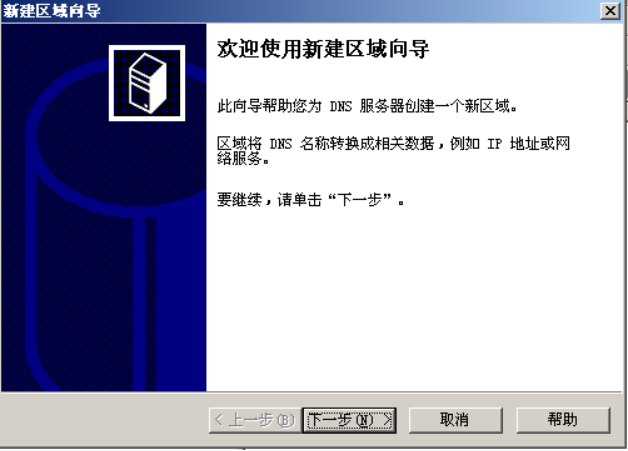Screen dimensions: 628x451
Task: Click the text 要继续，请单击“下一步”
Action: (x=311, y=199)
